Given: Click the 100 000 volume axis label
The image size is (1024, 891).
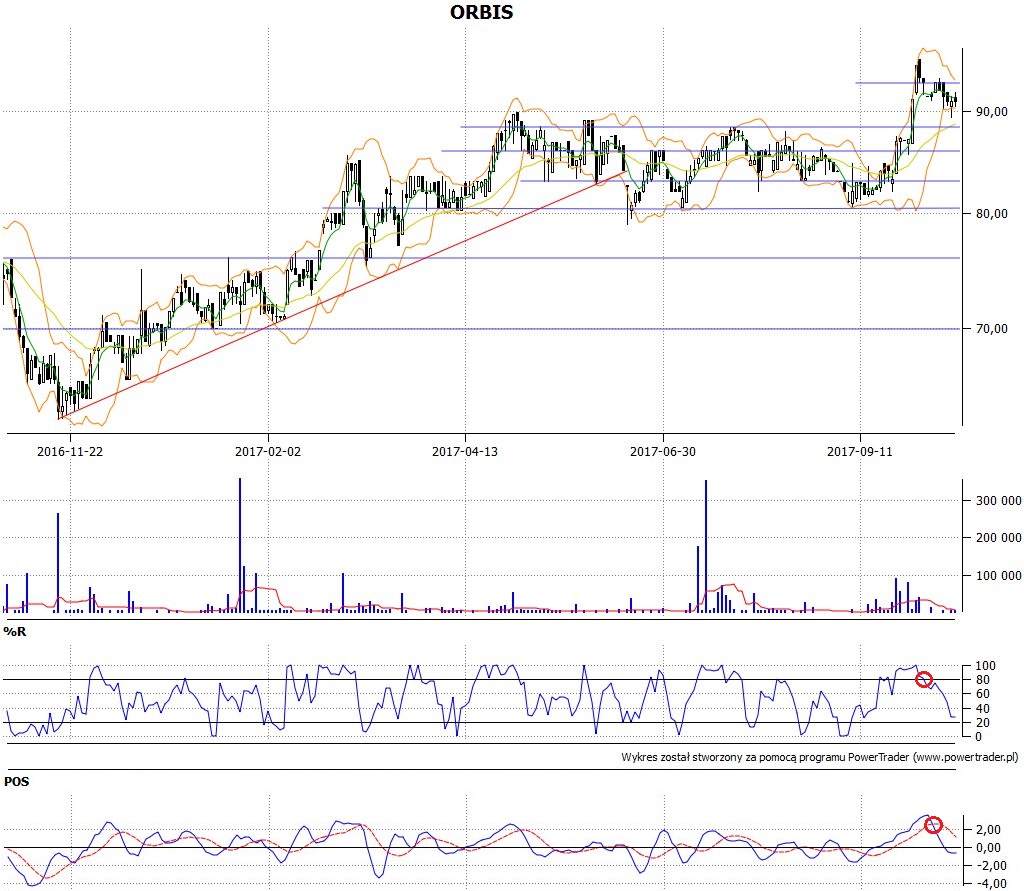Looking at the screenshot, I should pyautogui.click(x=999, y=575).
